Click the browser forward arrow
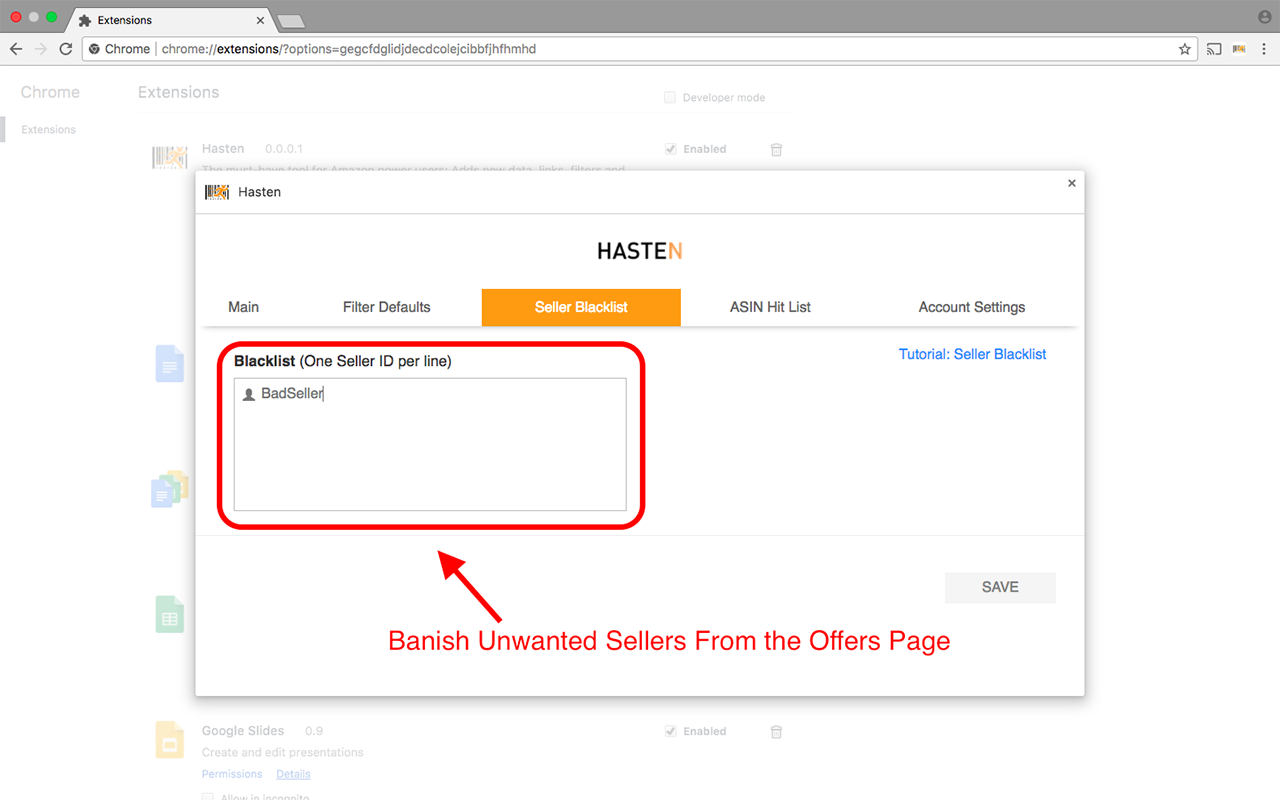This screenshot has height=800, width=1280. 41,49
